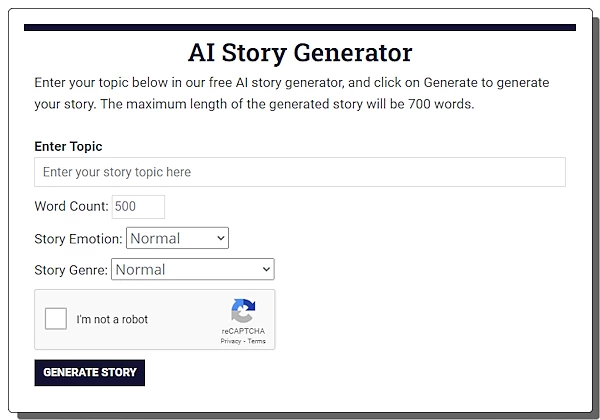The height and width of the screenshot is (420, 600).
Task: Open the Story Emotion dropdown
Action: (x=177, y=238)
